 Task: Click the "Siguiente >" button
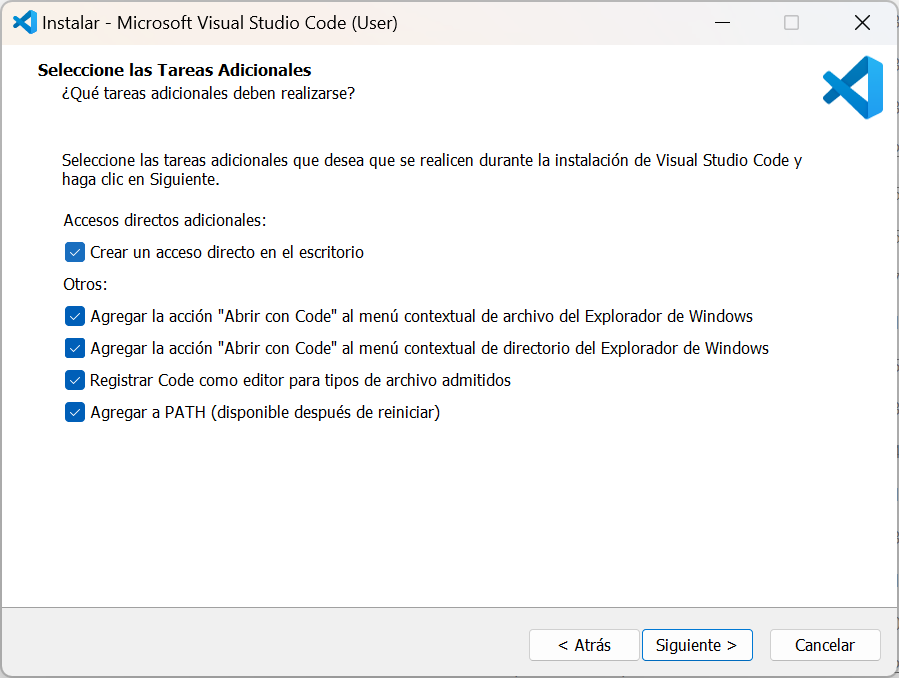click(697, 645)
